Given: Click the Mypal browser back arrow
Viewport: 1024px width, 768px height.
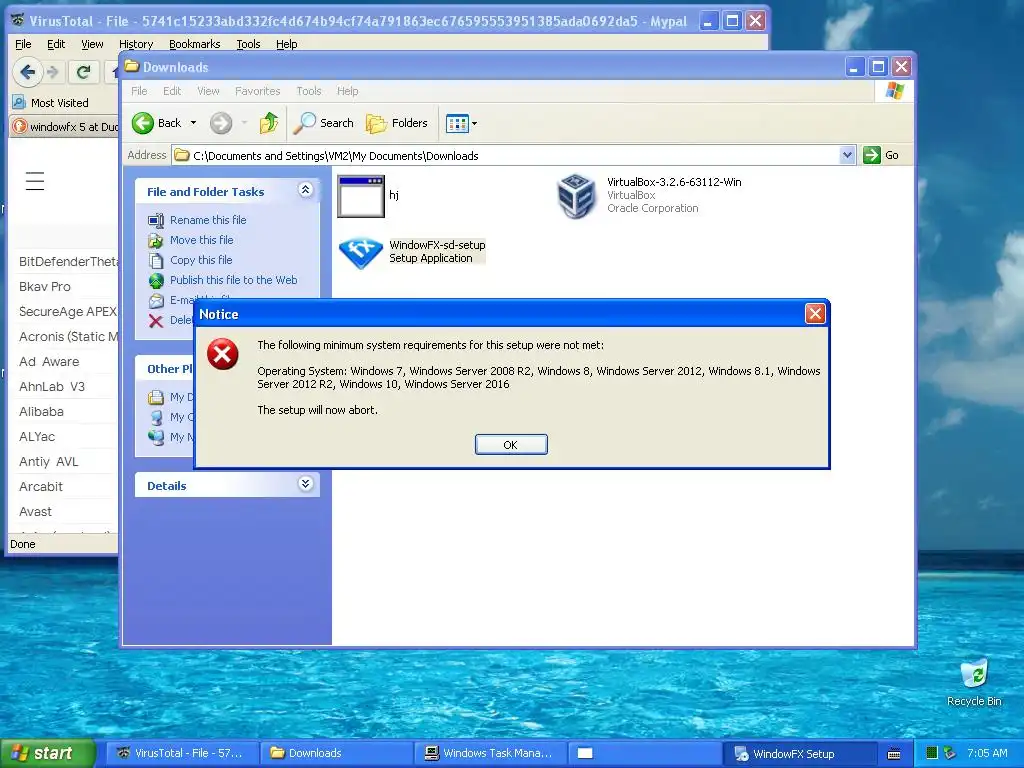Looking at the screenshot, I should tap(27, 72).
